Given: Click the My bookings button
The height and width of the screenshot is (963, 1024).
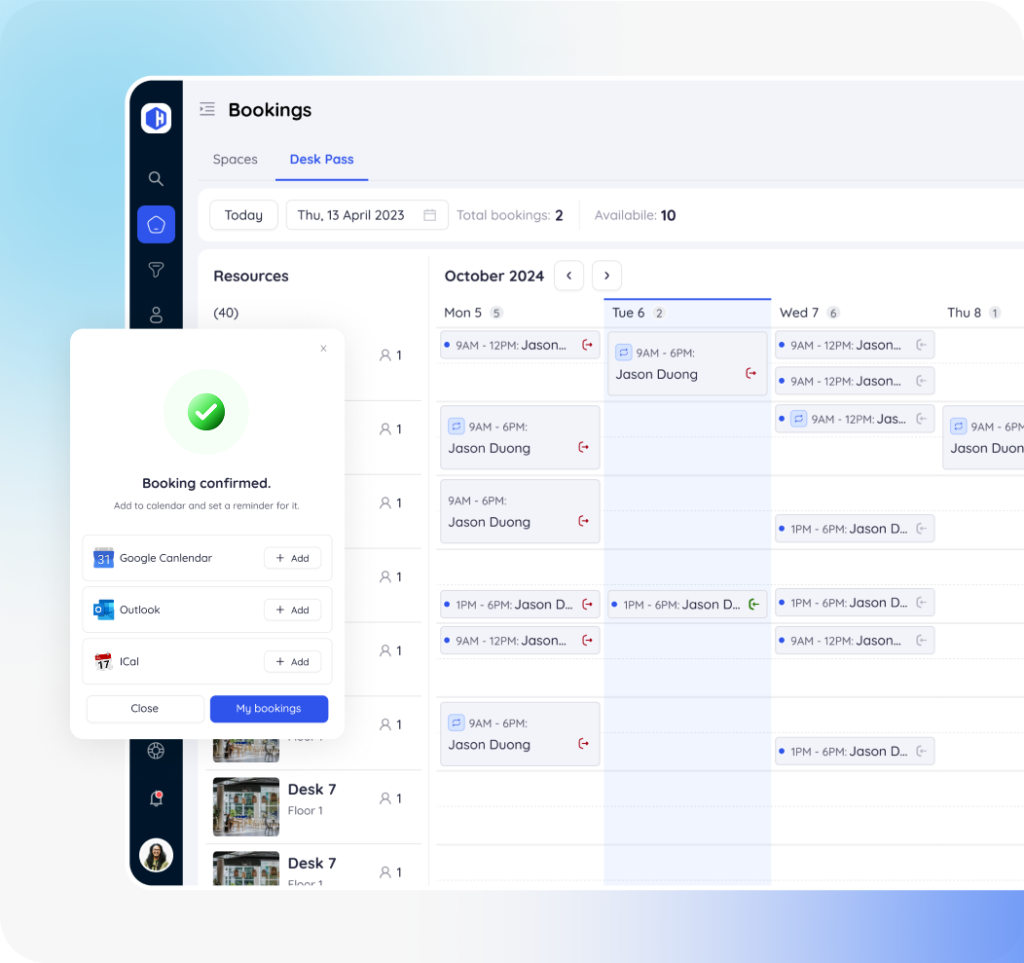Looking at the screenshot, I should pos(268,708).
